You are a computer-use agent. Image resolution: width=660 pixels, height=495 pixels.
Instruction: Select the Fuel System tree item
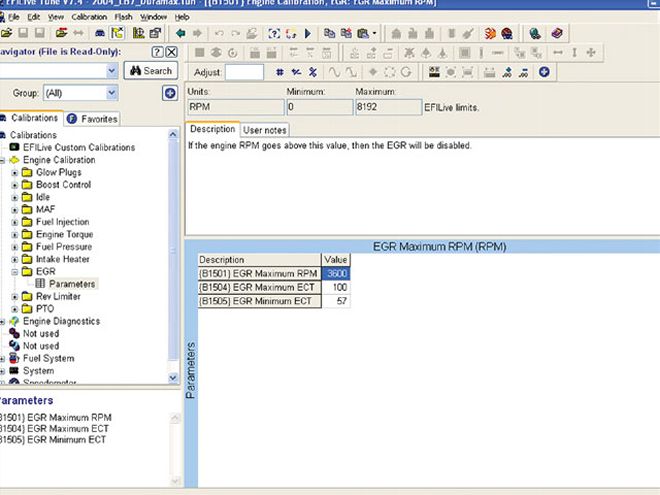(48, 358)
